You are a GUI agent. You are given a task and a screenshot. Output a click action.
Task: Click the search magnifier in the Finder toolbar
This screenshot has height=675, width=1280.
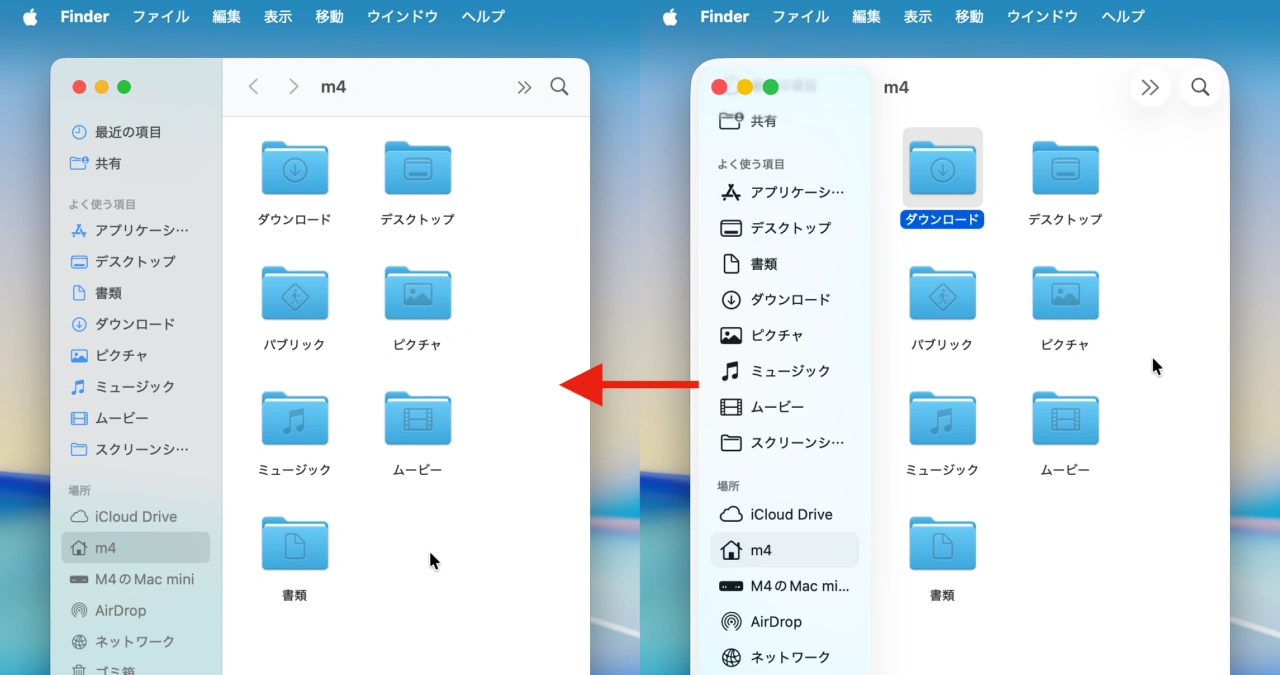(x=559, y=87)
